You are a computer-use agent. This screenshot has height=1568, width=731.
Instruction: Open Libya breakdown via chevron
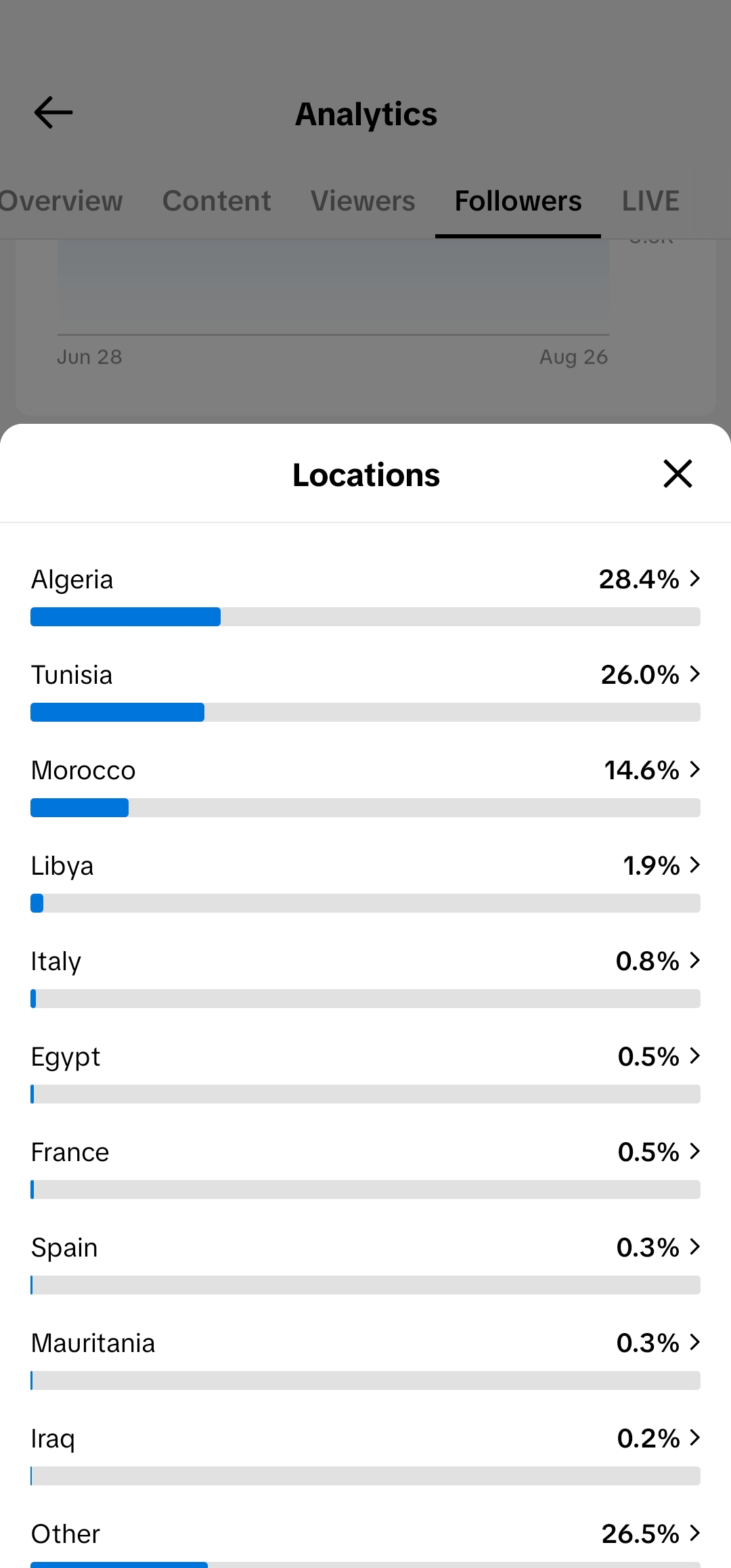[x=694, y=865]
